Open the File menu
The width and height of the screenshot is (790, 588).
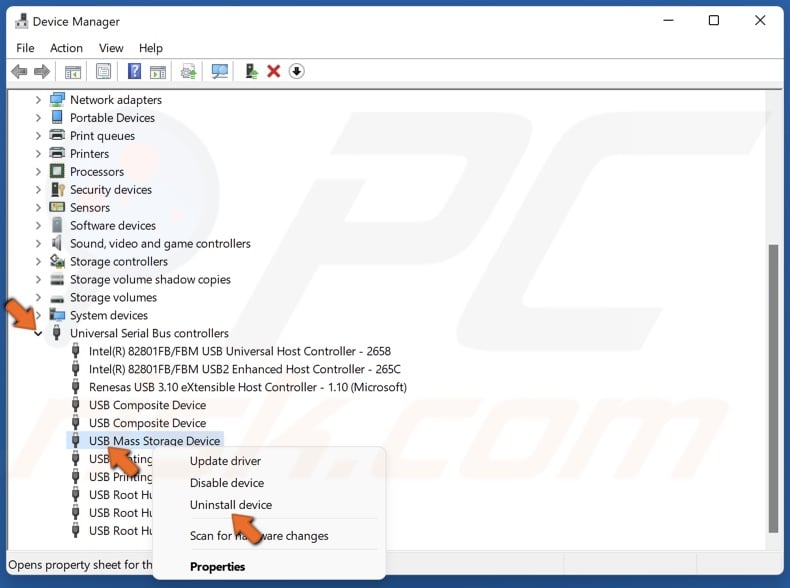click(25, 48)
